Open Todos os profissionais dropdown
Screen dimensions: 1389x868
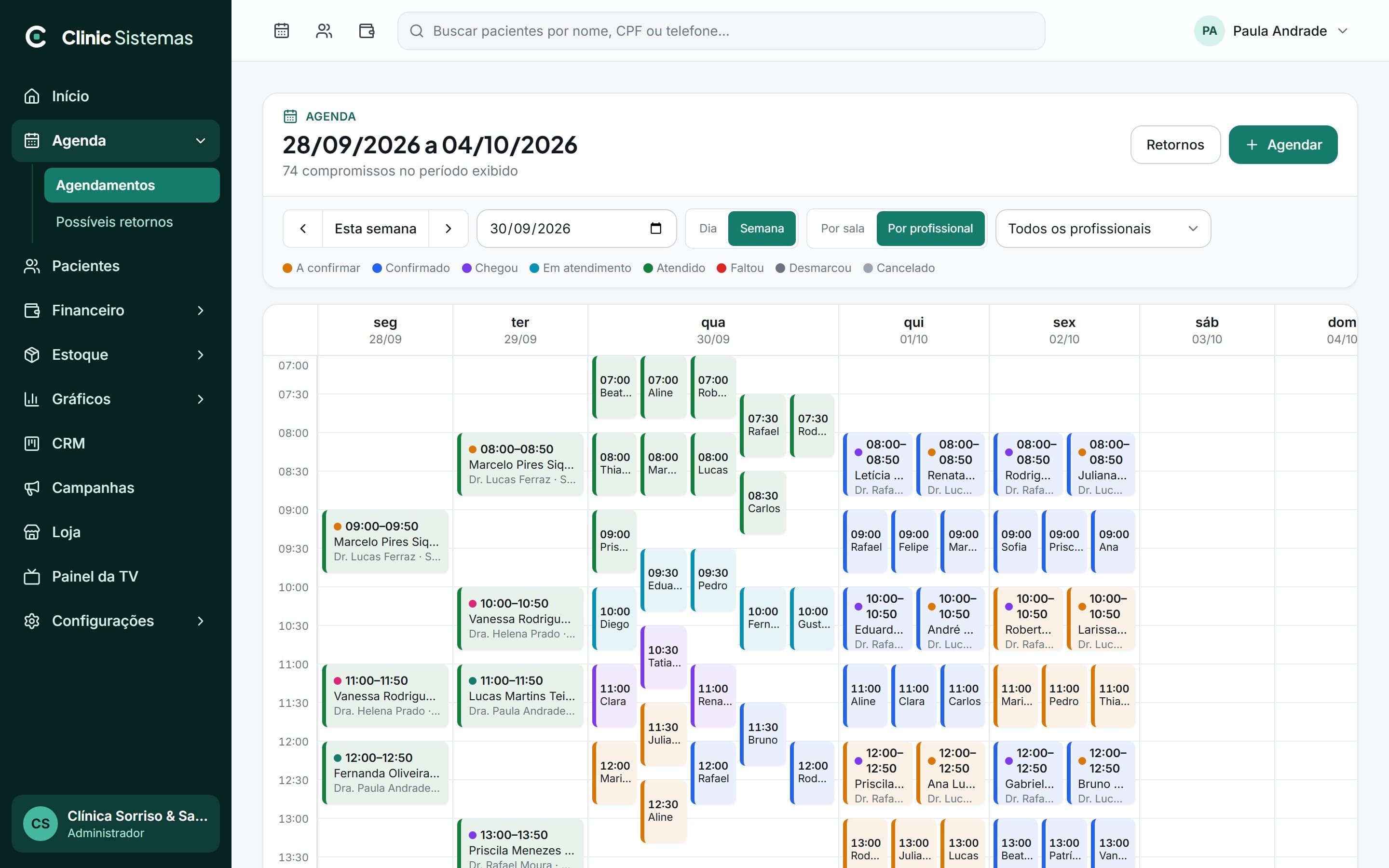(1103, 229)
